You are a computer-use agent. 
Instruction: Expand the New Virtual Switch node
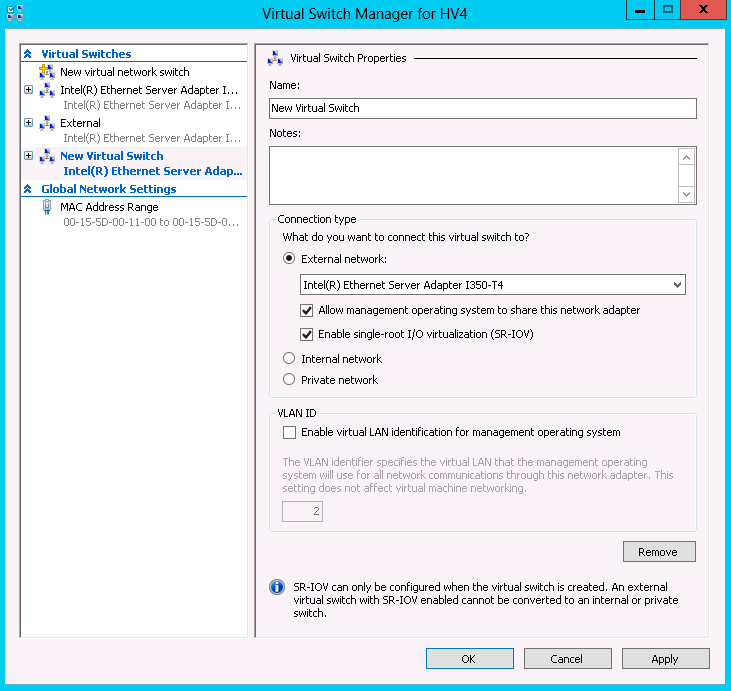pyautogui.click(x=28, y=155)
